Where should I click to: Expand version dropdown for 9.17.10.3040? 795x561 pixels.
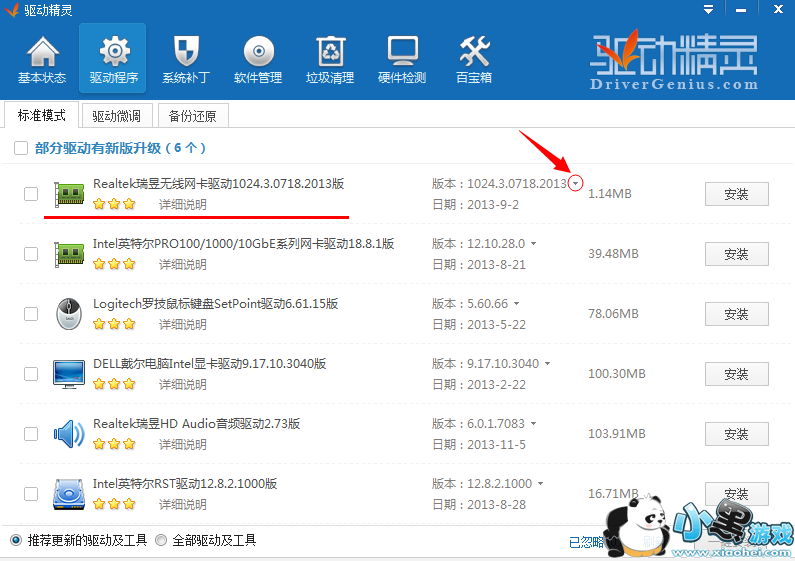click(x=548, y=363)
